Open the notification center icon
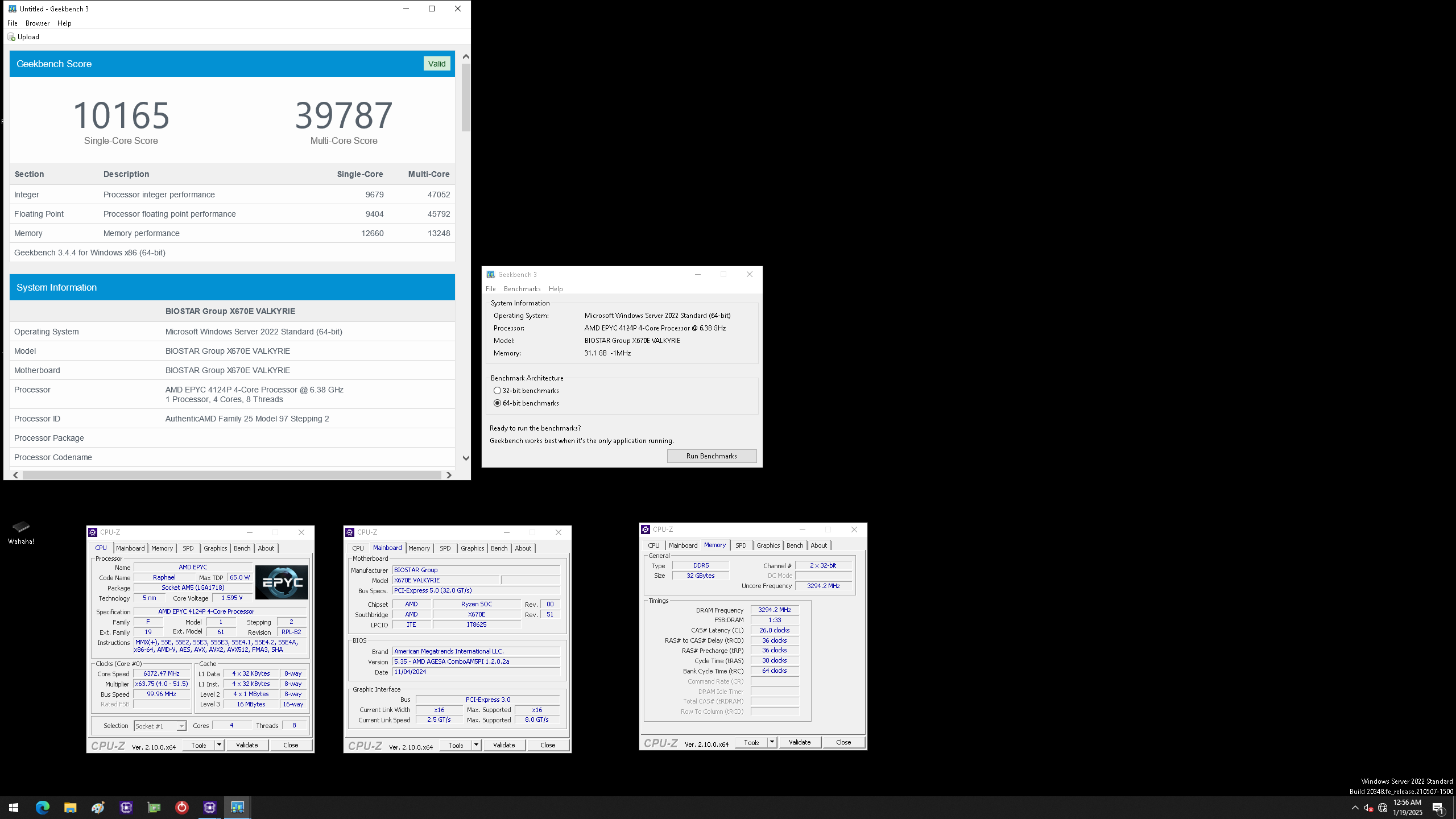The height and width of the screenshot is (819, 1456). 1438,808
